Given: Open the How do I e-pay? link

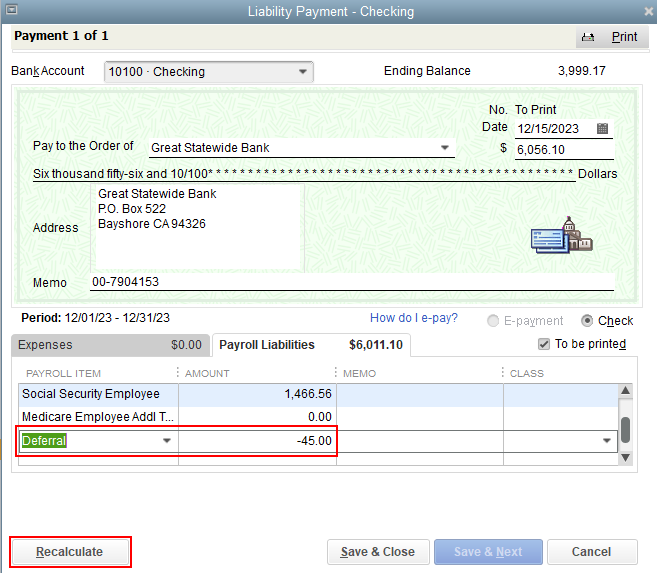Looking at the screenshot, I should point(414,318).
